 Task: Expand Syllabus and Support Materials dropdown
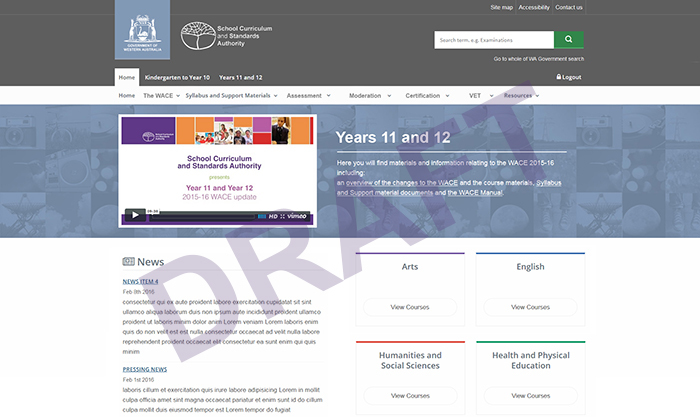[231, 96]
